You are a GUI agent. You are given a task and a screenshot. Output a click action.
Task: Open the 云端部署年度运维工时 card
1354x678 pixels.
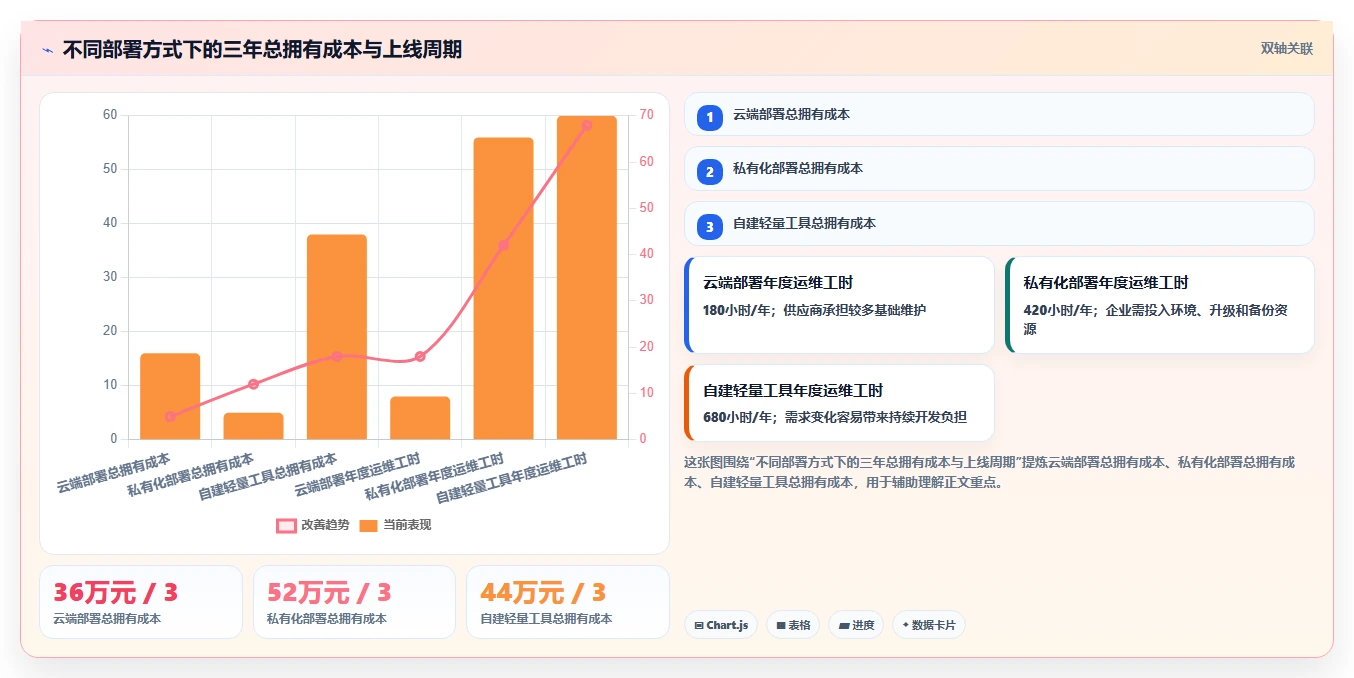point(839,305)
